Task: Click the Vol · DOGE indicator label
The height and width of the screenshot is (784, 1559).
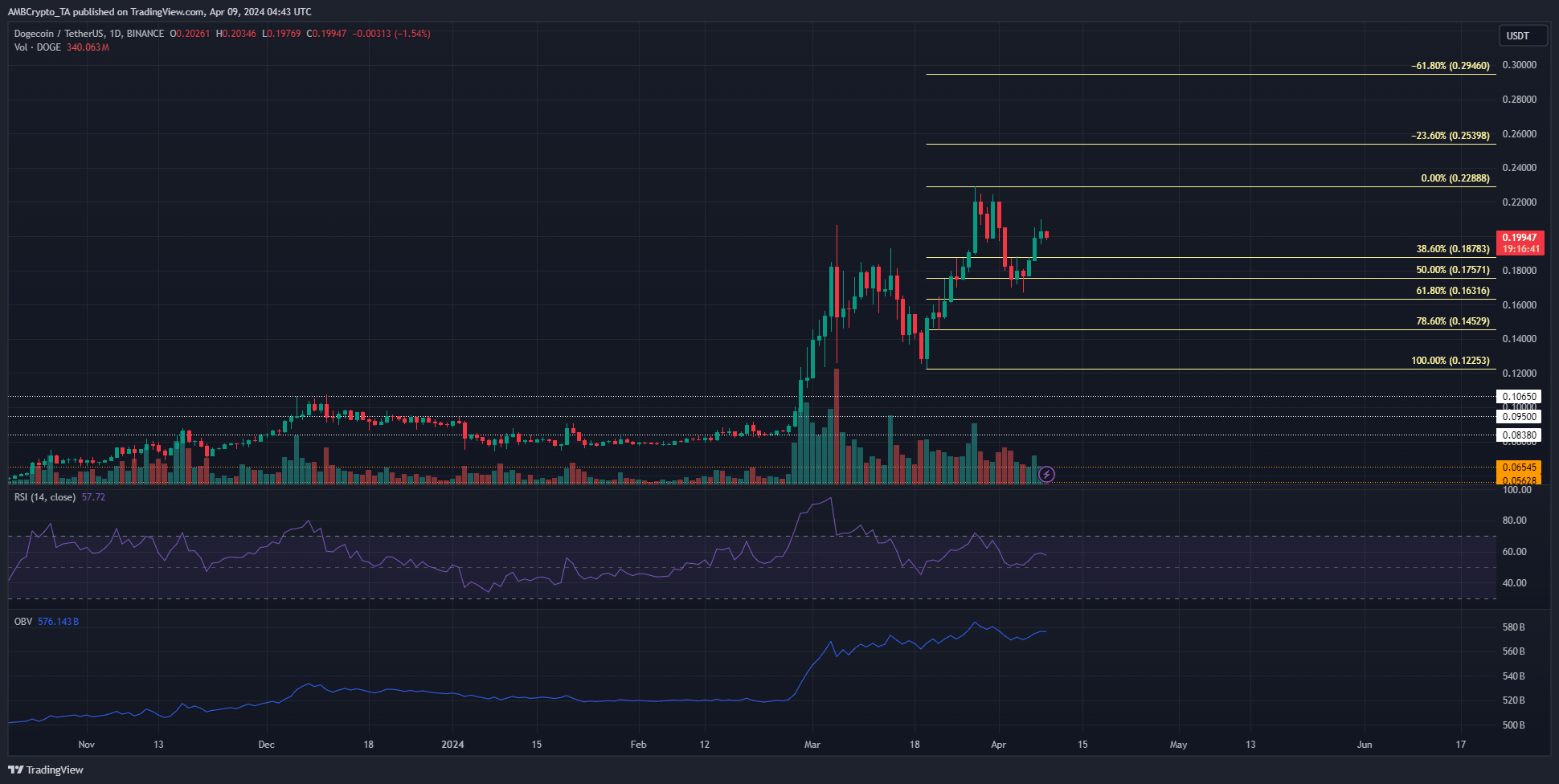Action: 37,47
